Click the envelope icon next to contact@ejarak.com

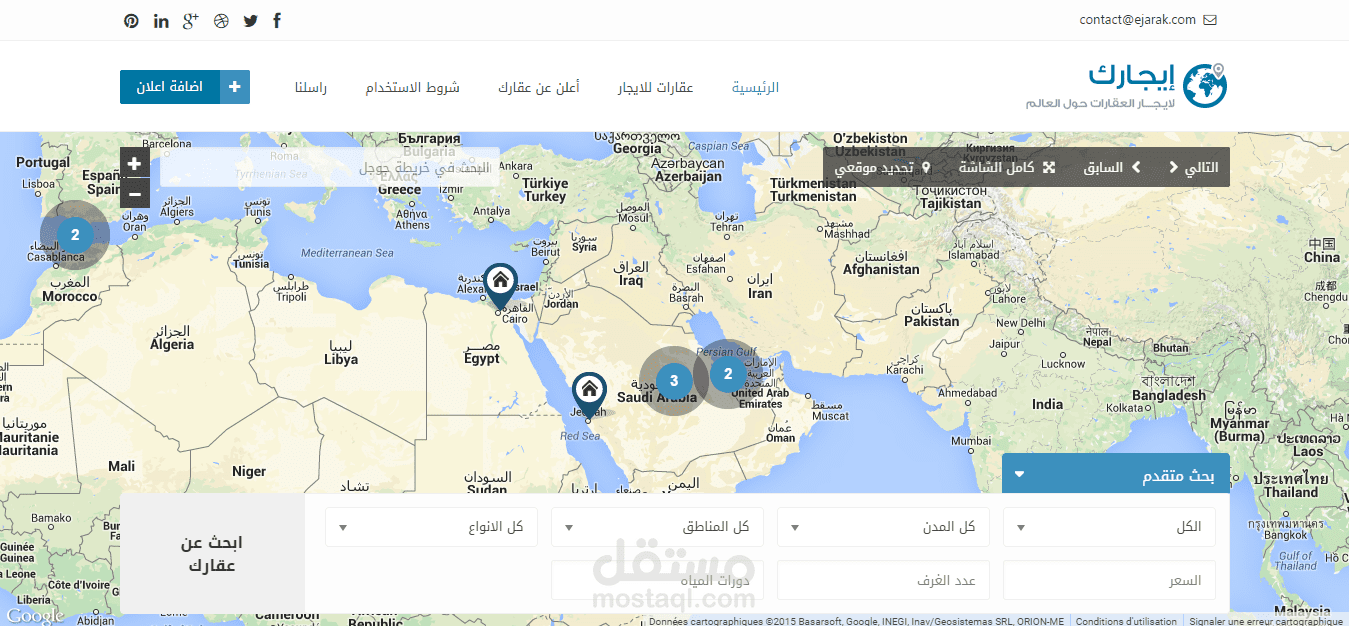click(x=1210, y=19)
